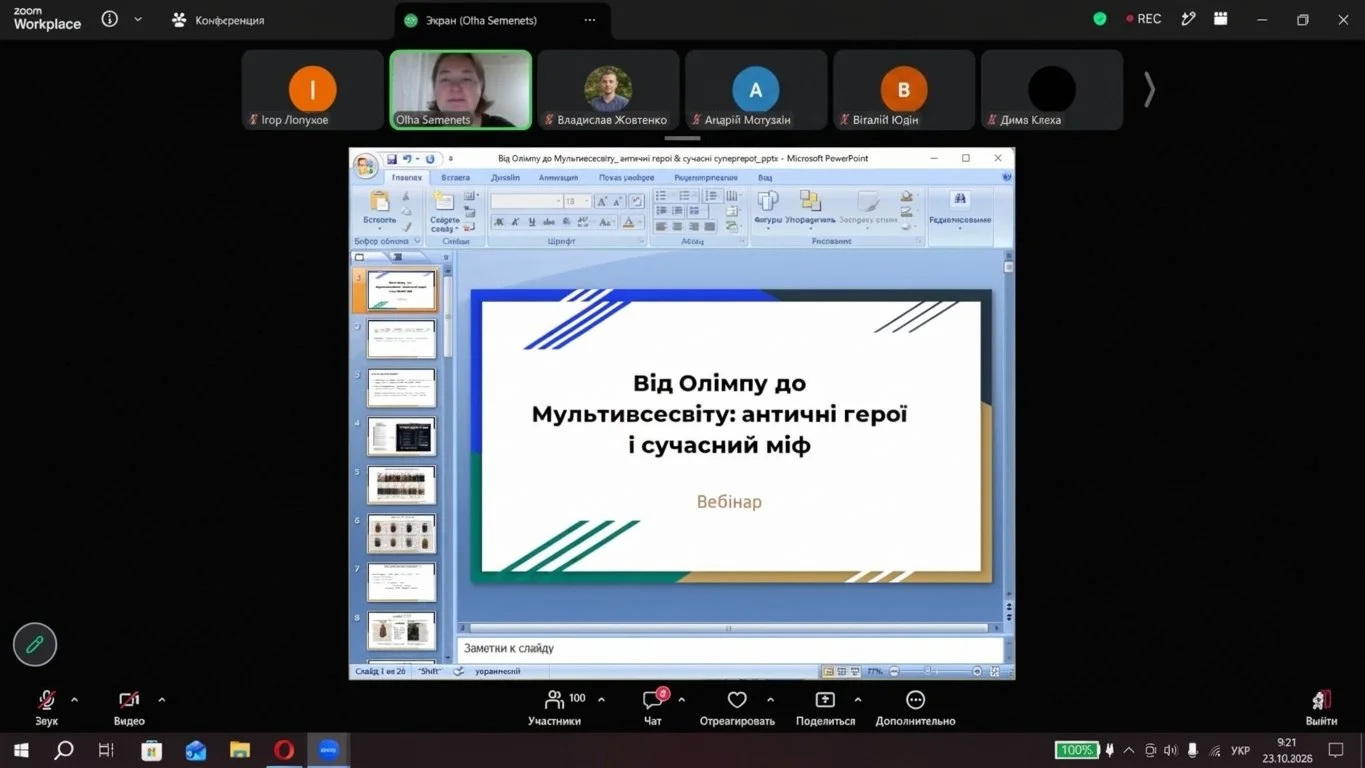The width and height of the screenshot is (1365, 768).
Task: Open Opera from the Windows taskbar
Action: pyautogui.click(x=284, y=750)
